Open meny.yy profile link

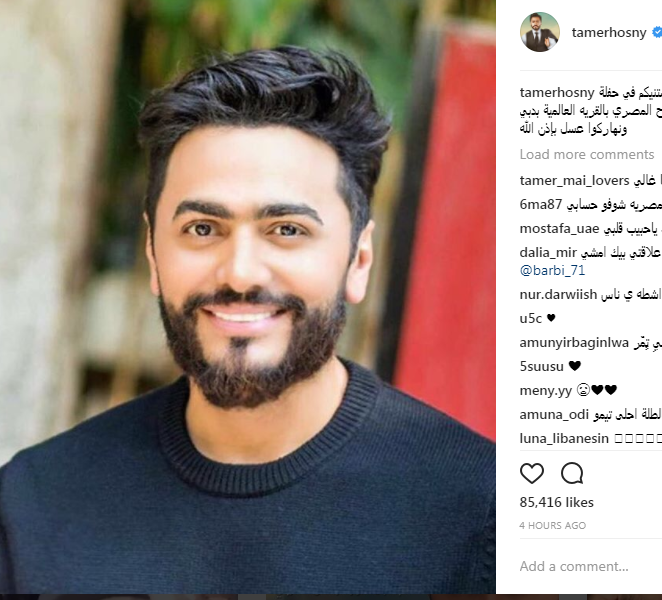click(545, 390)
